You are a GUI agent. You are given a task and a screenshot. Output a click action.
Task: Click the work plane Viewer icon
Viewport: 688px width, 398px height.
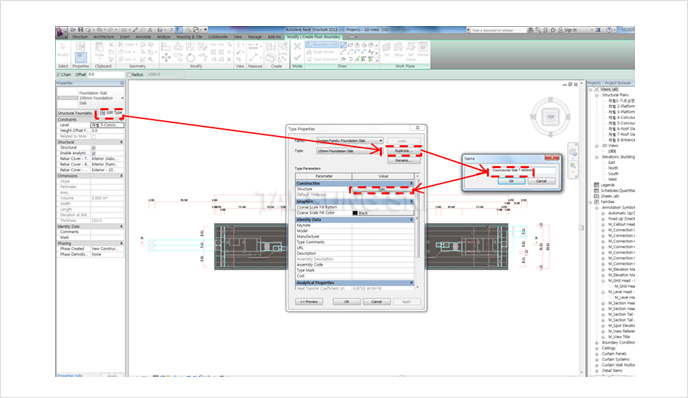423,47
